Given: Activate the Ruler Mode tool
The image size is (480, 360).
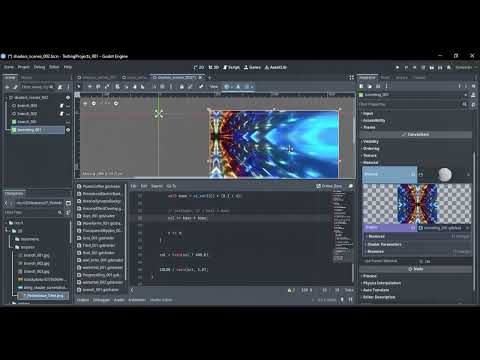Looking at the screenshot, I should click(142, 87).
